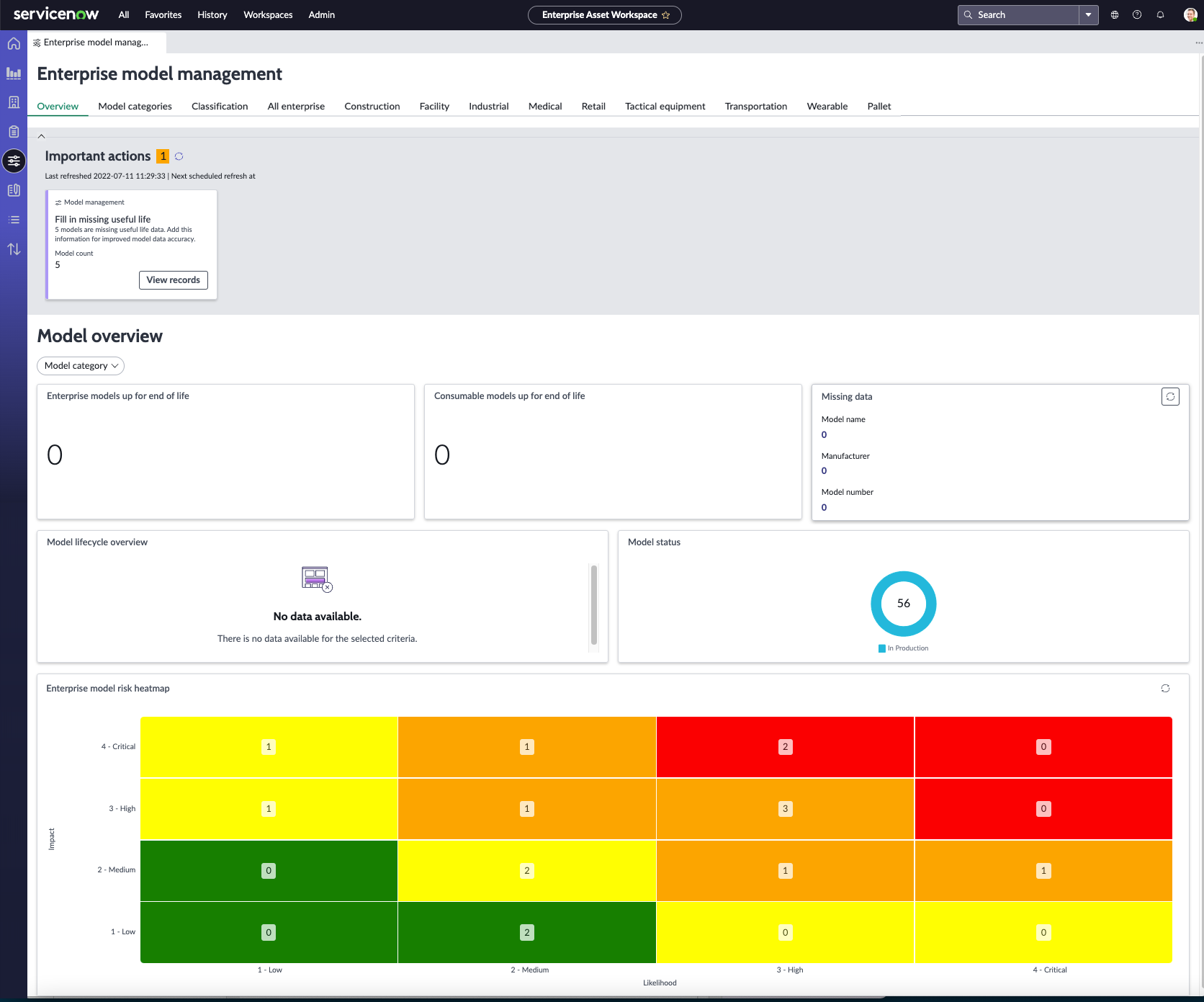Image resolution: width=1204 pixels, height=1002 pixels.
Task: Open the Admin menu
Action: 322,15
